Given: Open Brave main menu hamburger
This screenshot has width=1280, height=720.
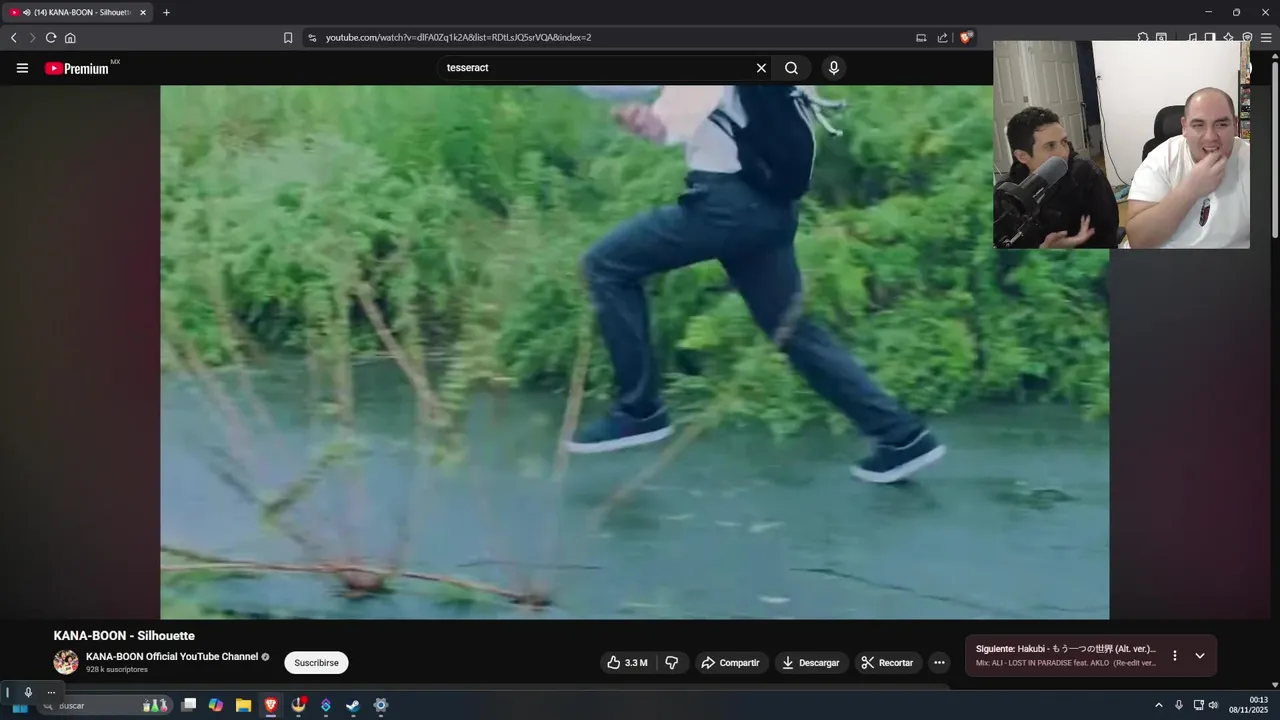Looking at the screenshot, I should 1266,38.
